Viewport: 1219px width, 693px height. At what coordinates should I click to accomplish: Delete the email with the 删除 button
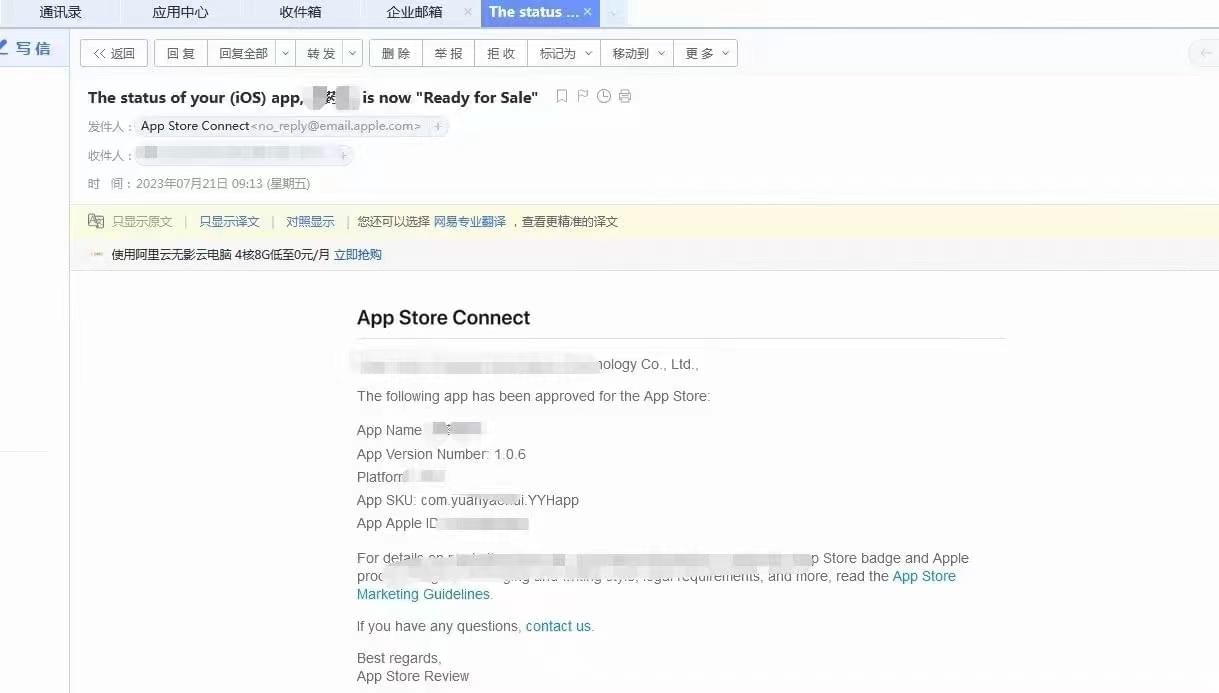pyautogui.click(x=395, y=54)
